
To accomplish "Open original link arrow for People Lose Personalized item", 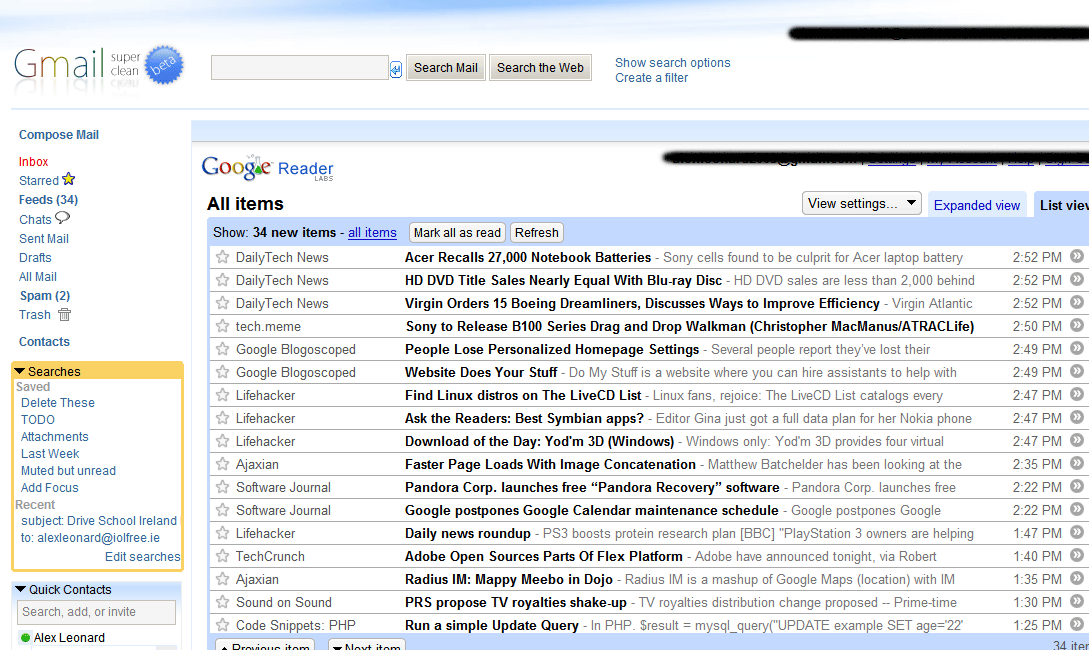I will pos(1076,348).
